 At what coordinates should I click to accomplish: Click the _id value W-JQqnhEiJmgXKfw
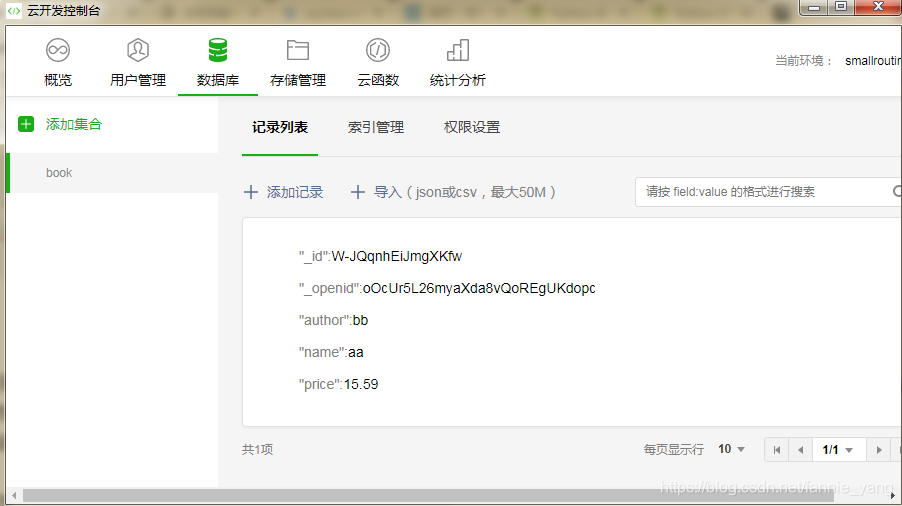[x=397, y=256]
